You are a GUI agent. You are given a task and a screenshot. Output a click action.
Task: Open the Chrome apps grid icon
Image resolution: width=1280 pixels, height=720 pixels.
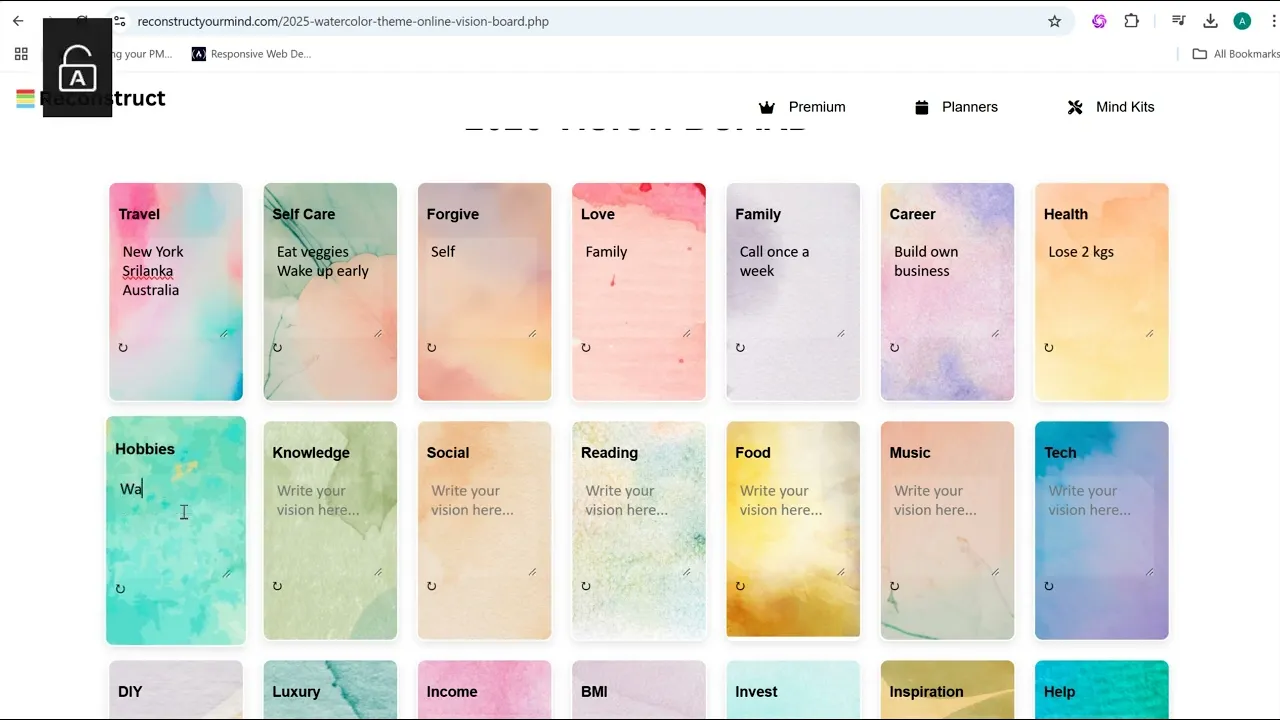coord(21,54)
